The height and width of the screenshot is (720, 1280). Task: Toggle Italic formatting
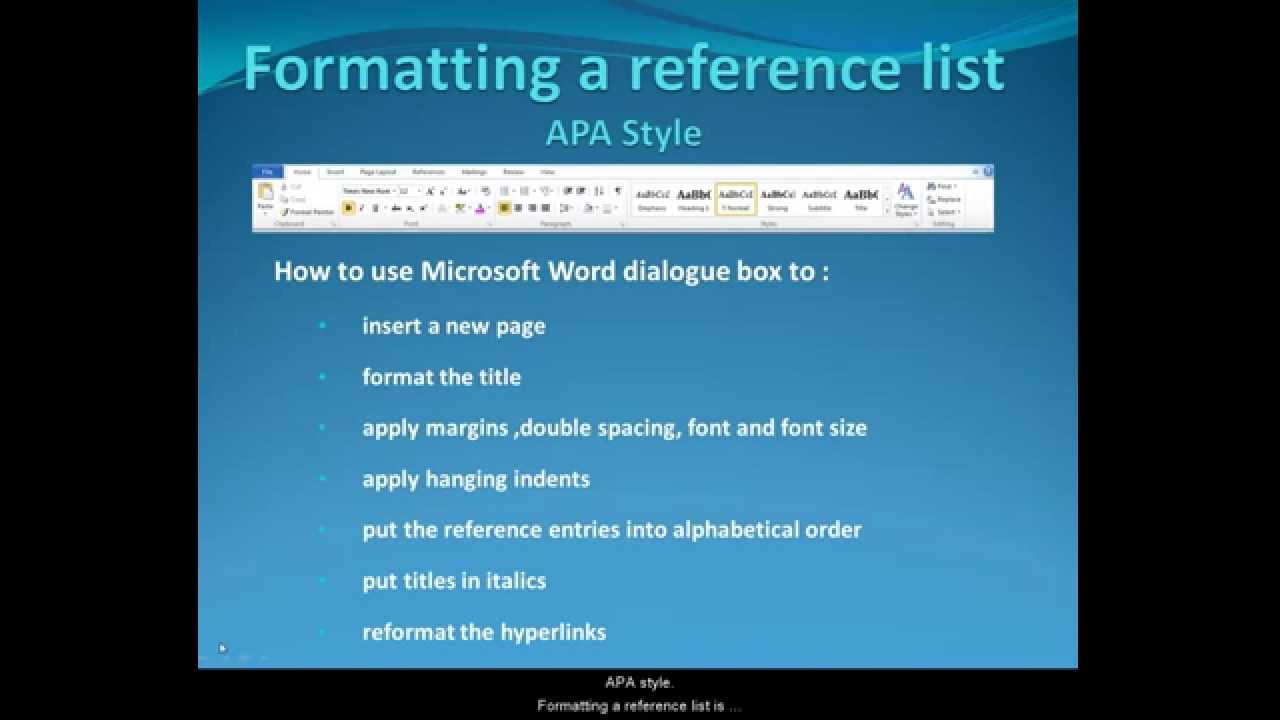[362, 208]
